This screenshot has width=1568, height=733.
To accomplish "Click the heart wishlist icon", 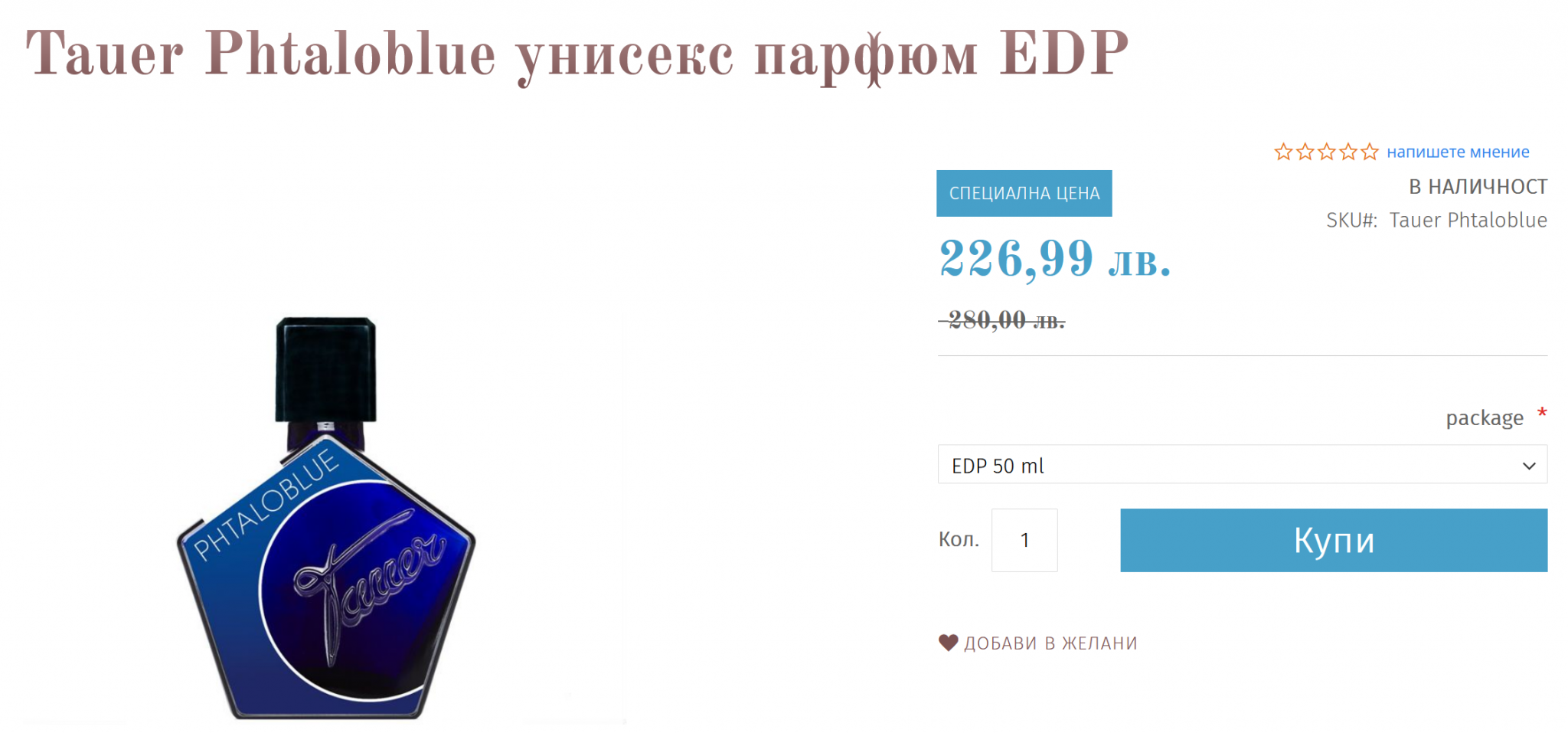I will coord(948,643).
